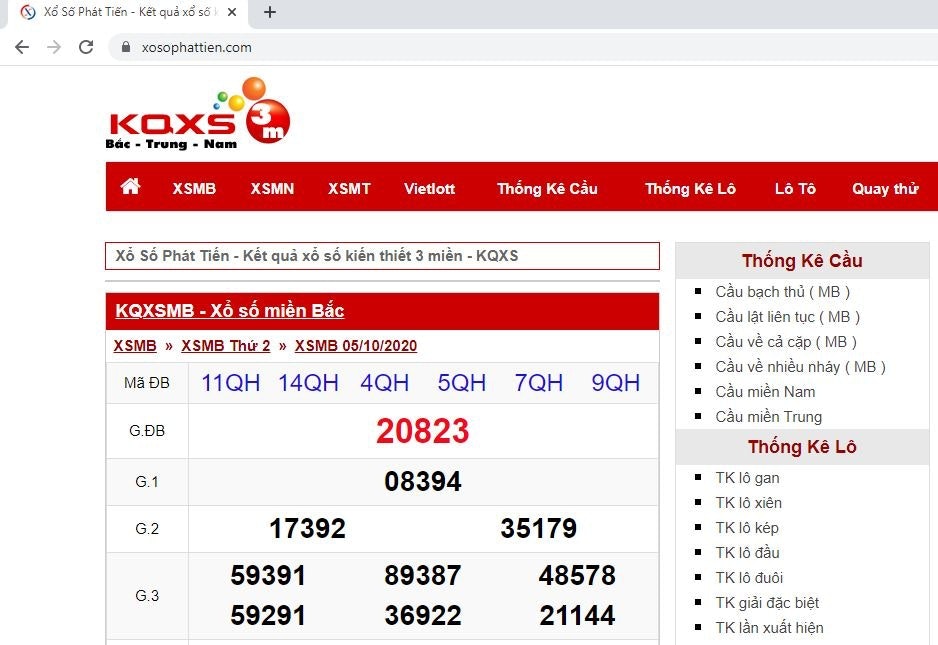Open the Vietlott menu item
Viewport: 938px width, 645px height.
point(429,188)
